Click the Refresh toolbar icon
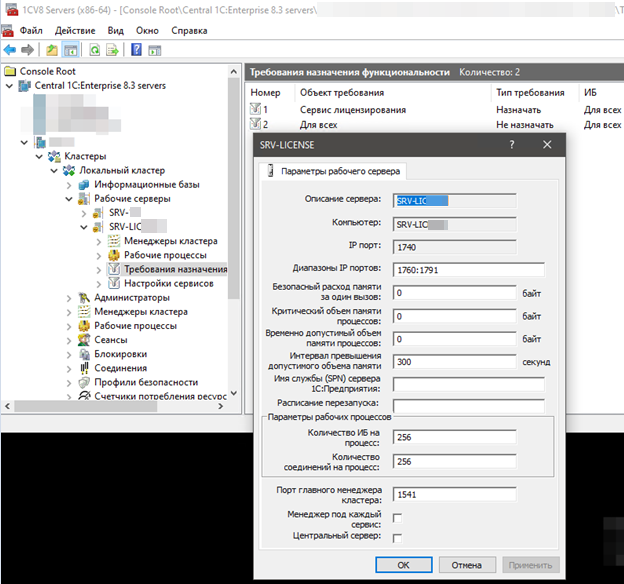This screenshot has height=584, width=624. pos(96,49)
